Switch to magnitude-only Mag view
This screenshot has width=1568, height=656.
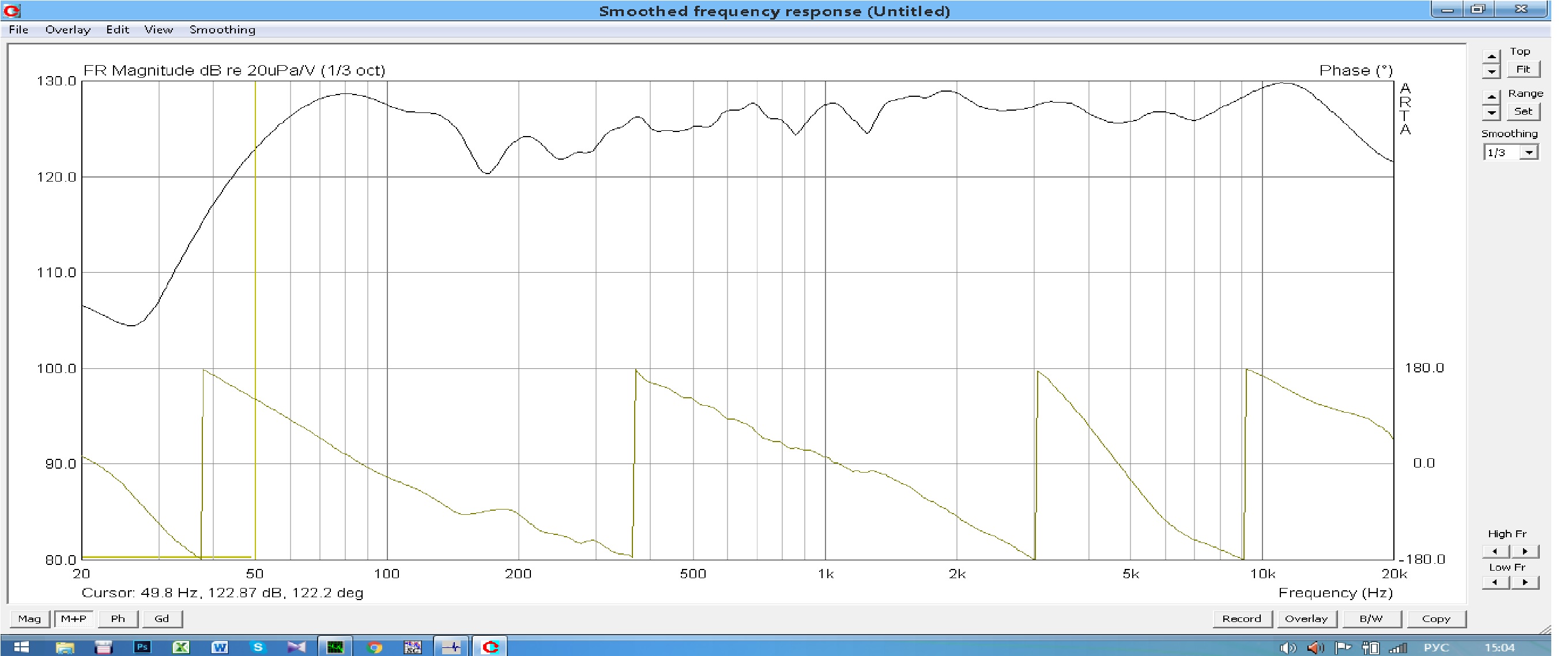tap(29, 619)
